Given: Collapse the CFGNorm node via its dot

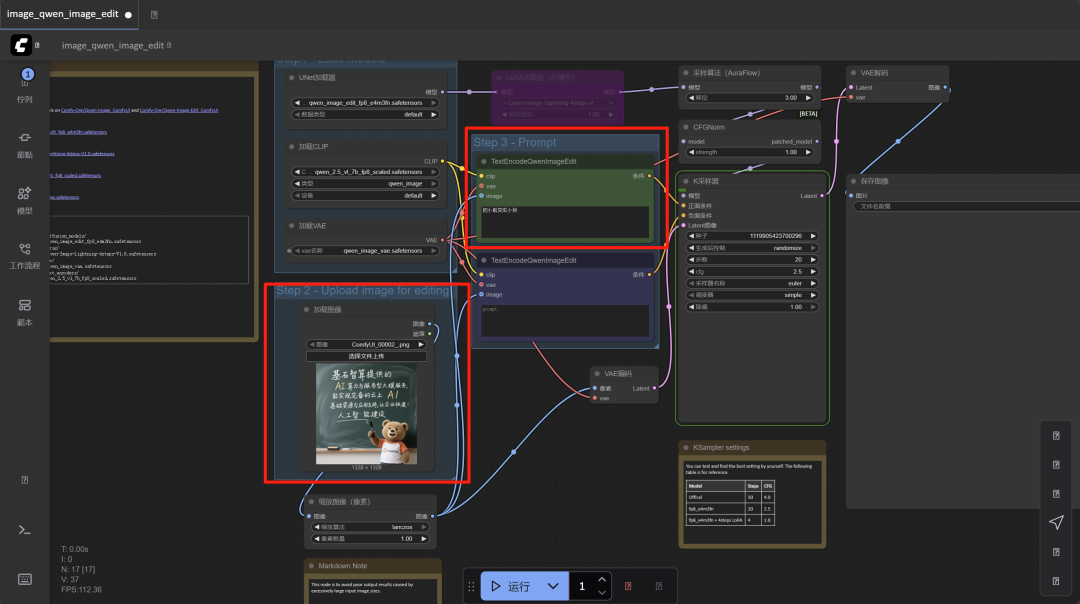Looking at the screenshot, I should pyautogui.click(x=686, y=127).
